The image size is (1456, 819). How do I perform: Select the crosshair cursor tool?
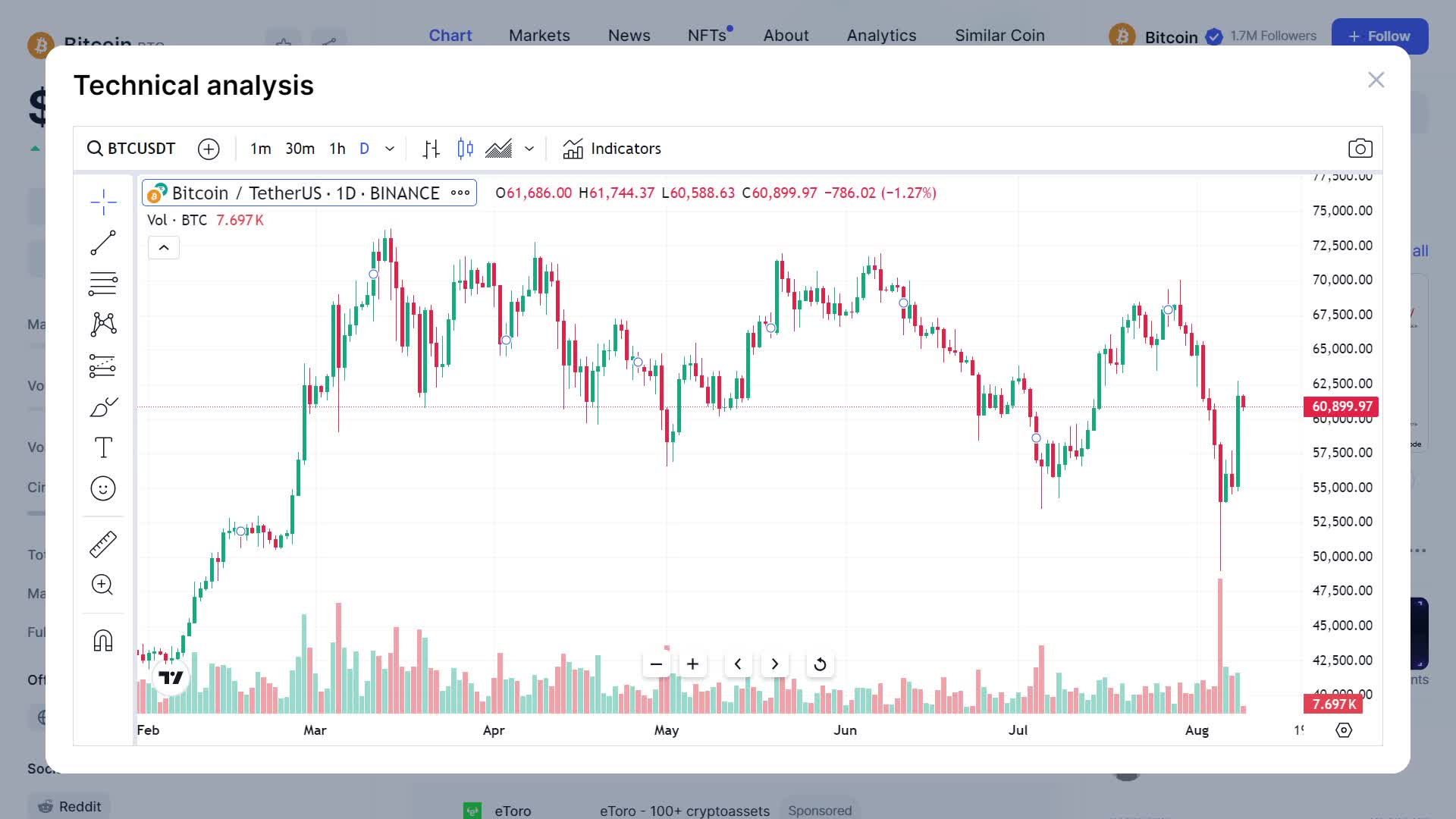pyautogui.click(x=103, y=202)
